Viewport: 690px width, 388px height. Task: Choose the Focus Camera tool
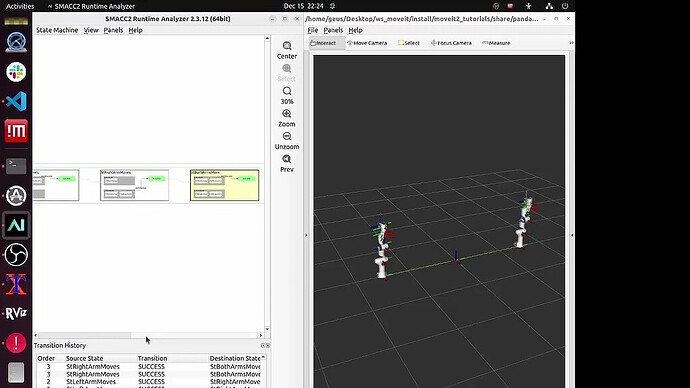[x=451, y=43]
